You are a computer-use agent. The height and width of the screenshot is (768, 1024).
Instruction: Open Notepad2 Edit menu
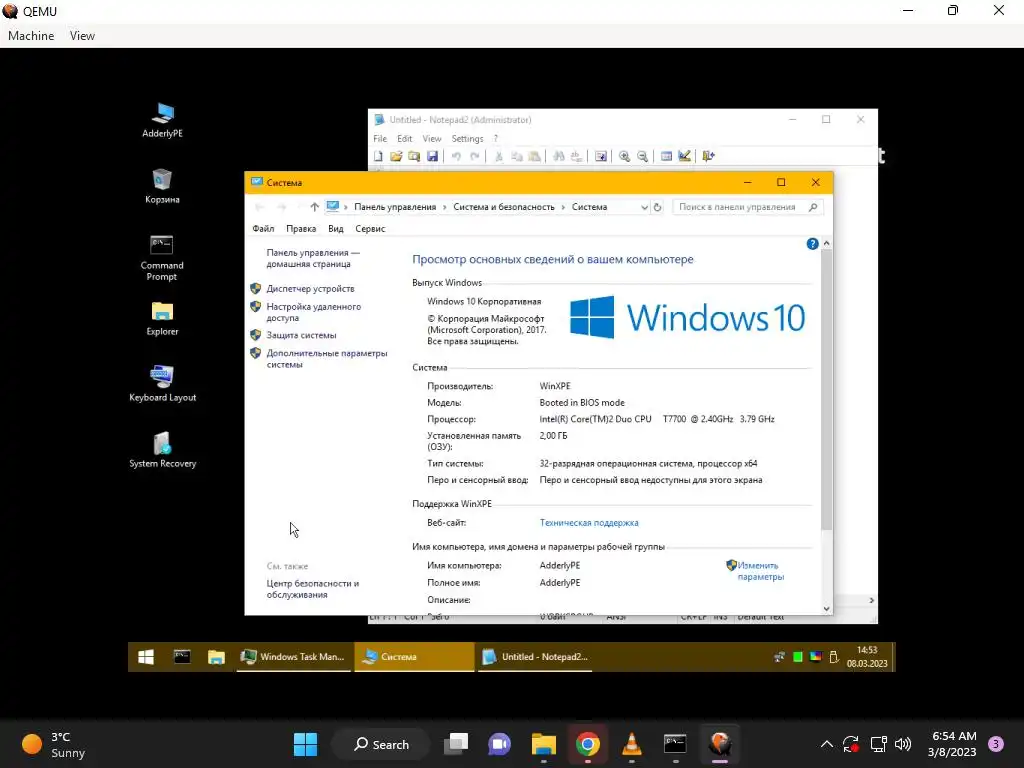(x=405, y=138)
